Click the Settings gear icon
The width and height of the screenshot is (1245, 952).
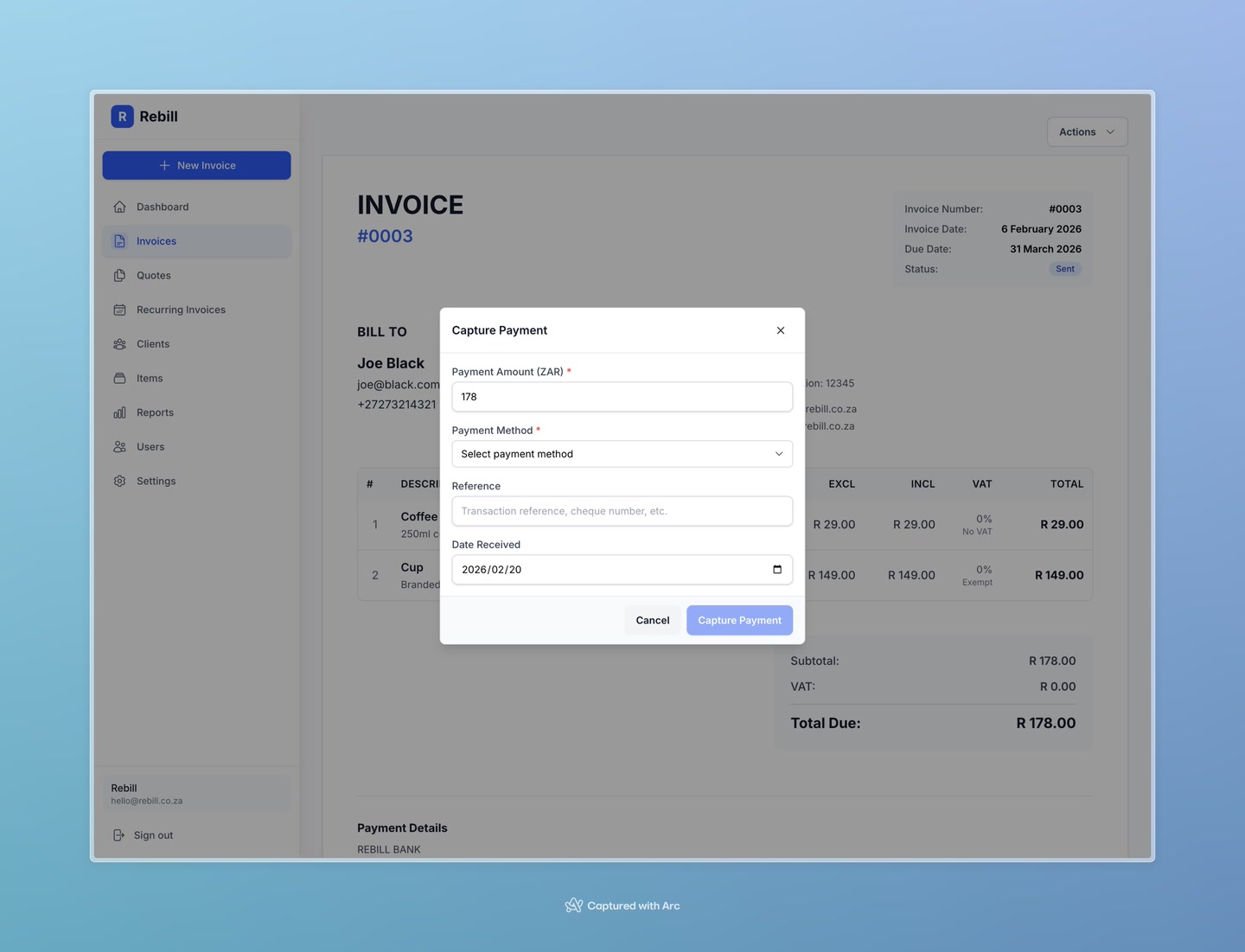(119, 481)
